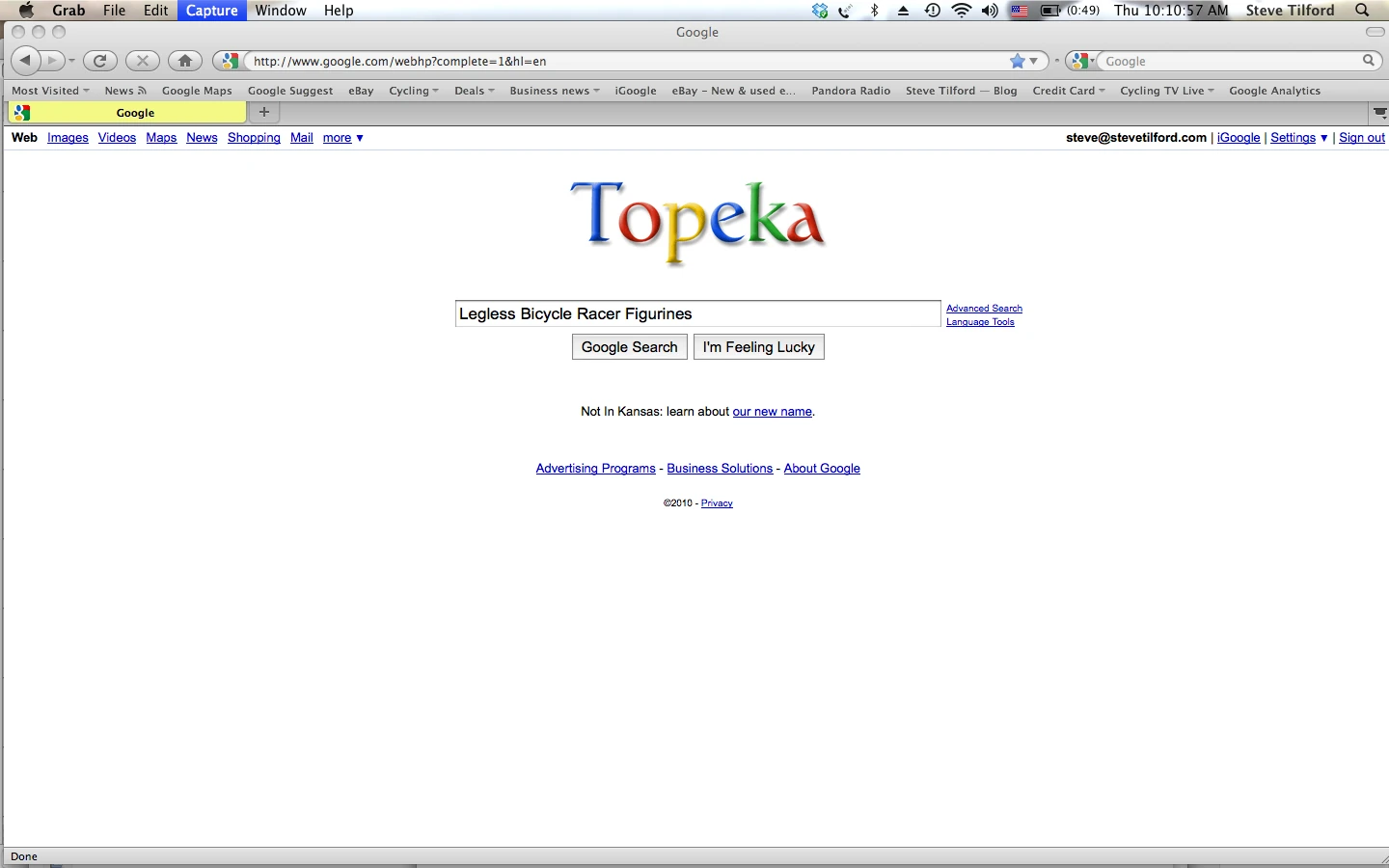Click the bookmark star in address bar

pos(1017,61)
